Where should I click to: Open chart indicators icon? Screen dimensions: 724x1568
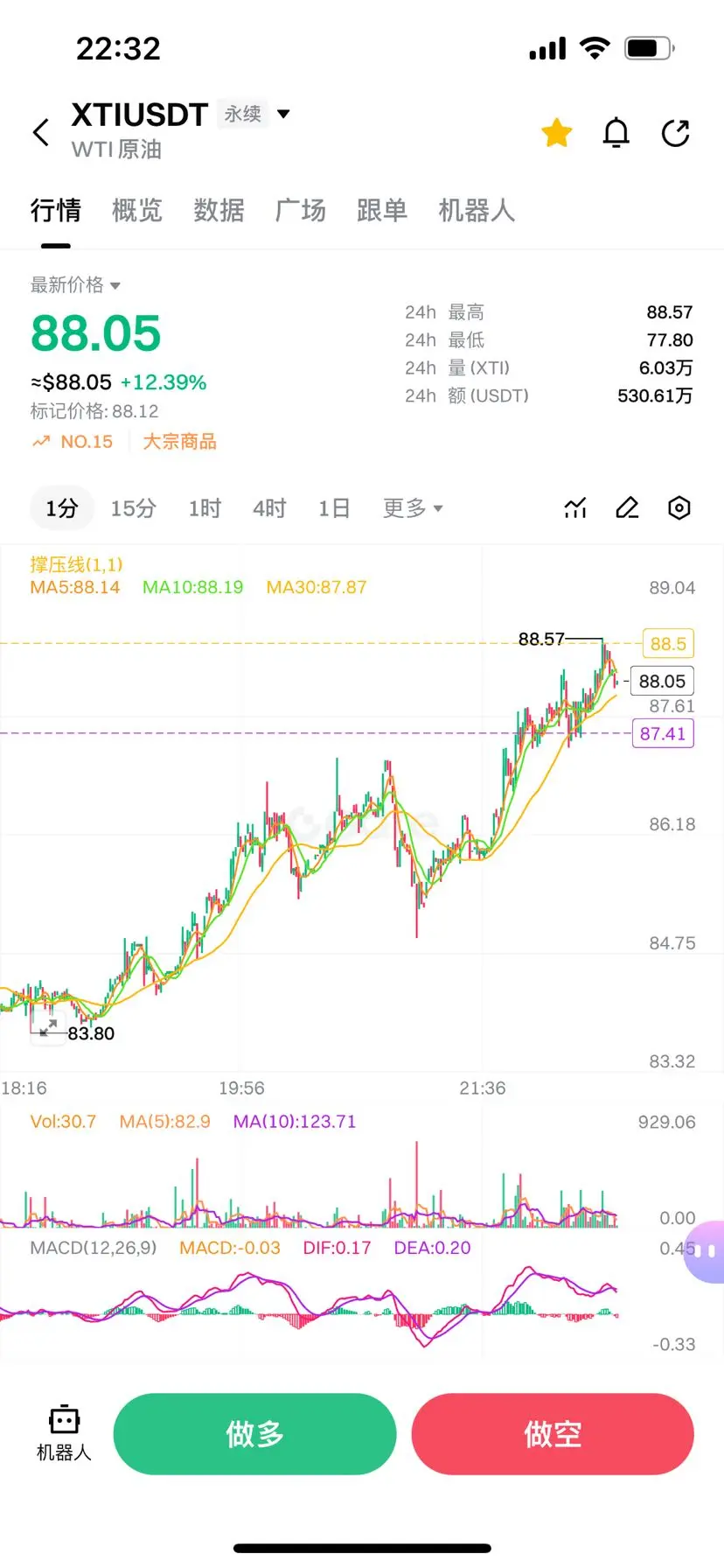(575, 507)
